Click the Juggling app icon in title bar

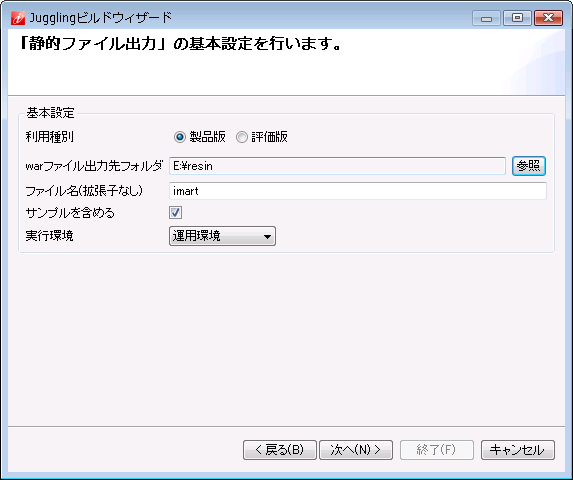[x=18, y=18]
